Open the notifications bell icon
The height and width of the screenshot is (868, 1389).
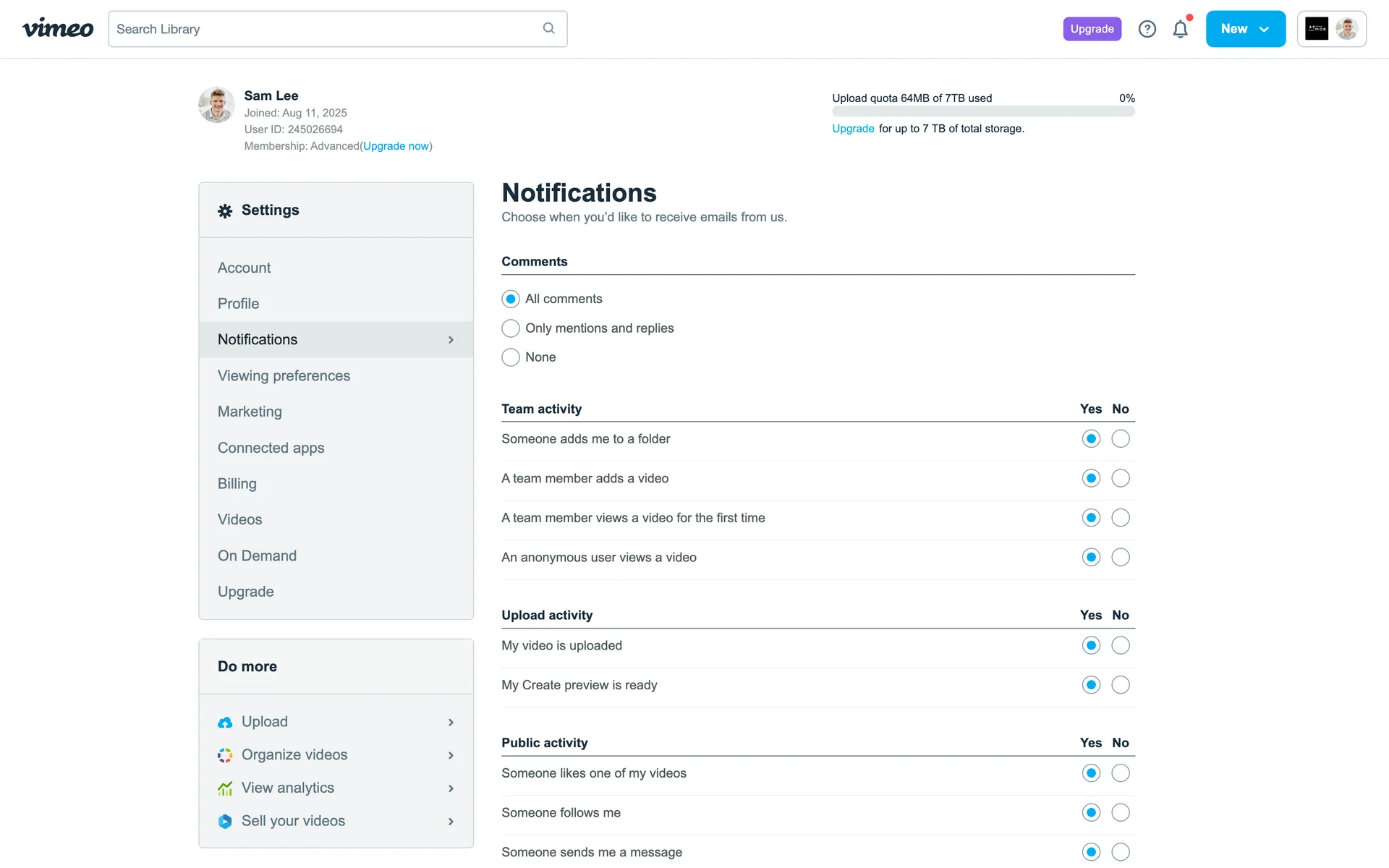tap(1180, 29)
